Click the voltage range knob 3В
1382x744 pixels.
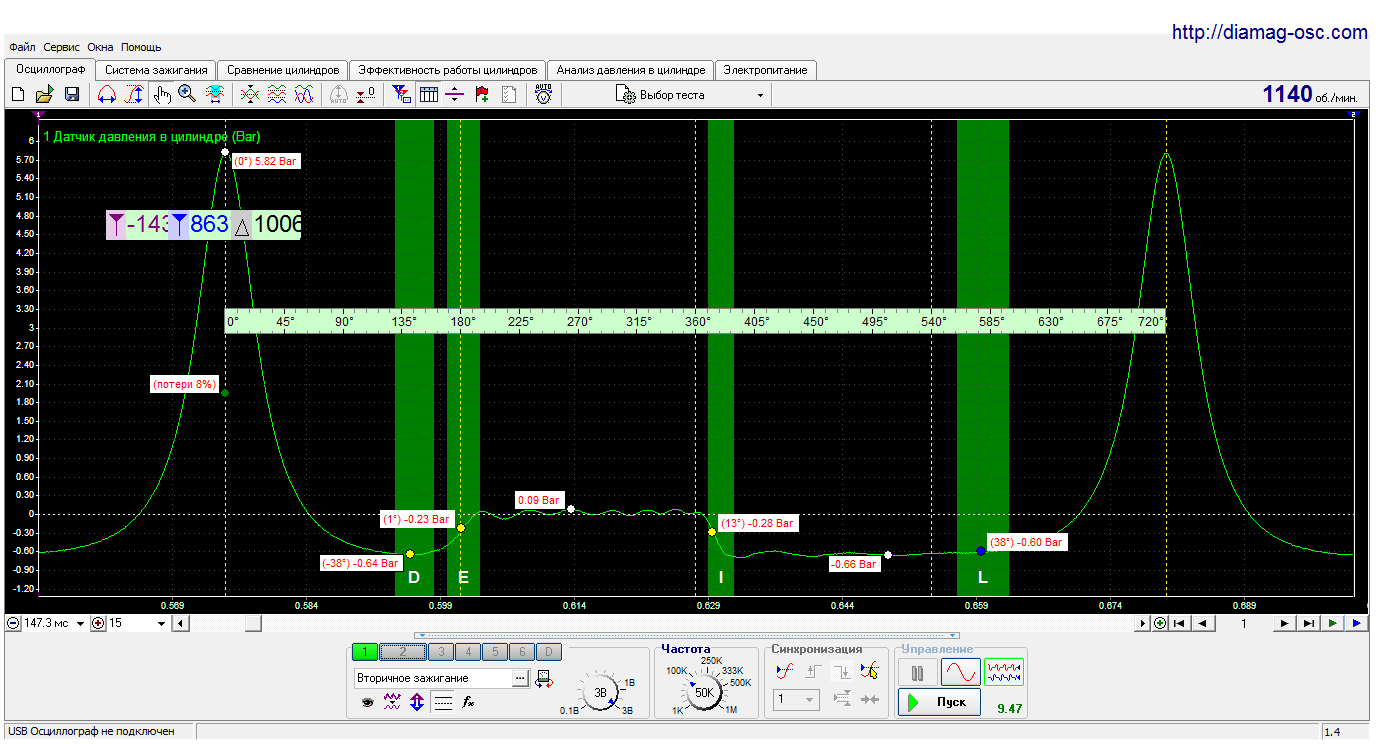[x=600, y=692]
